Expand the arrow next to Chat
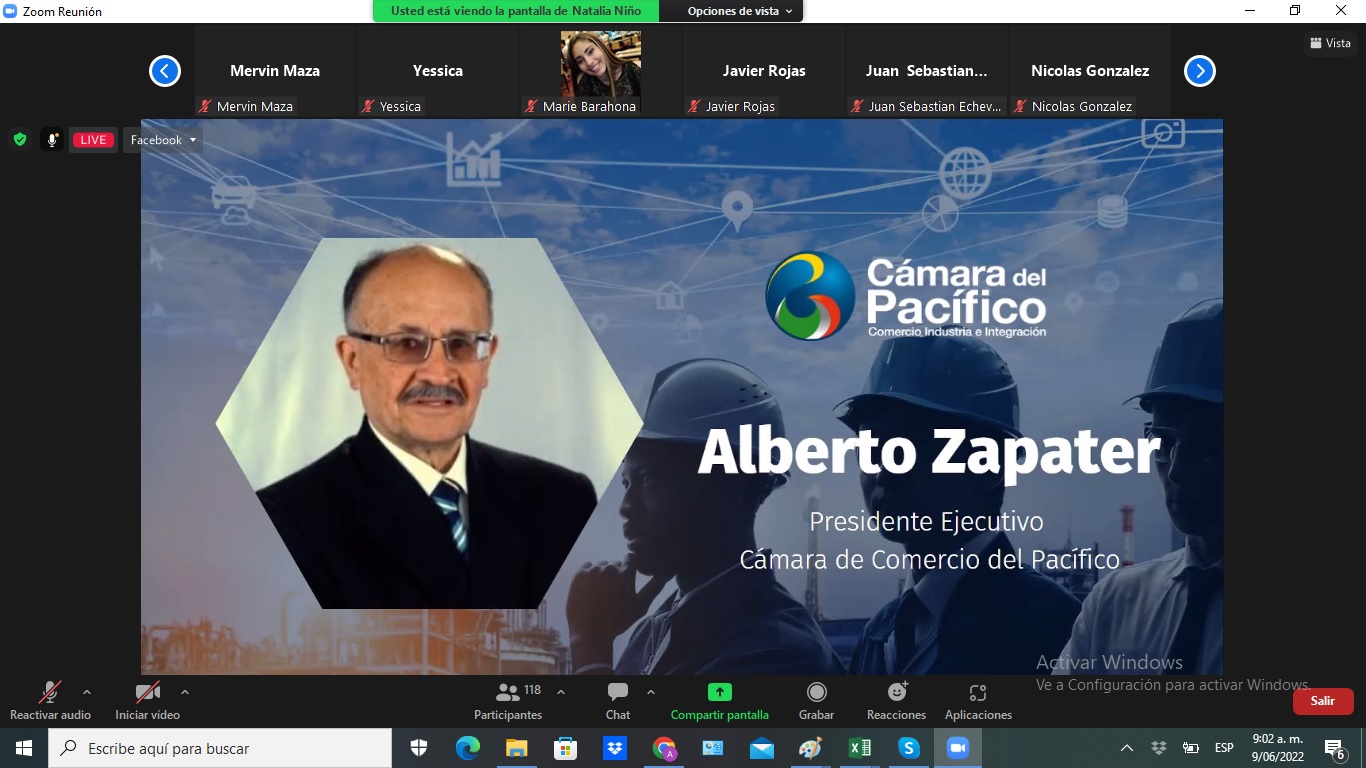Viewport: 1366px width, 768px height. [x=651, y=691]
